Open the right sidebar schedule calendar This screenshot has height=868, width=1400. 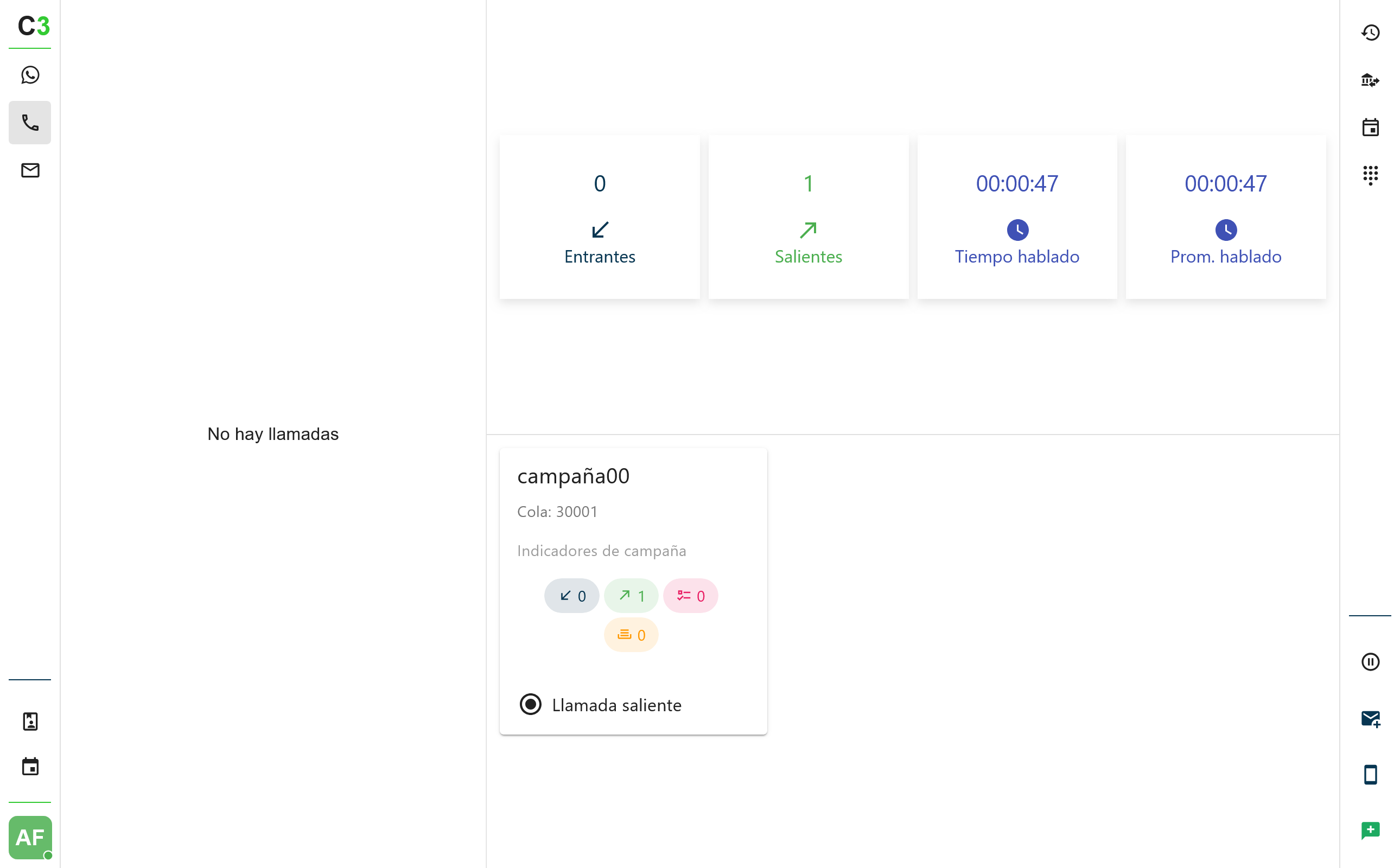tap(1370, 127)
